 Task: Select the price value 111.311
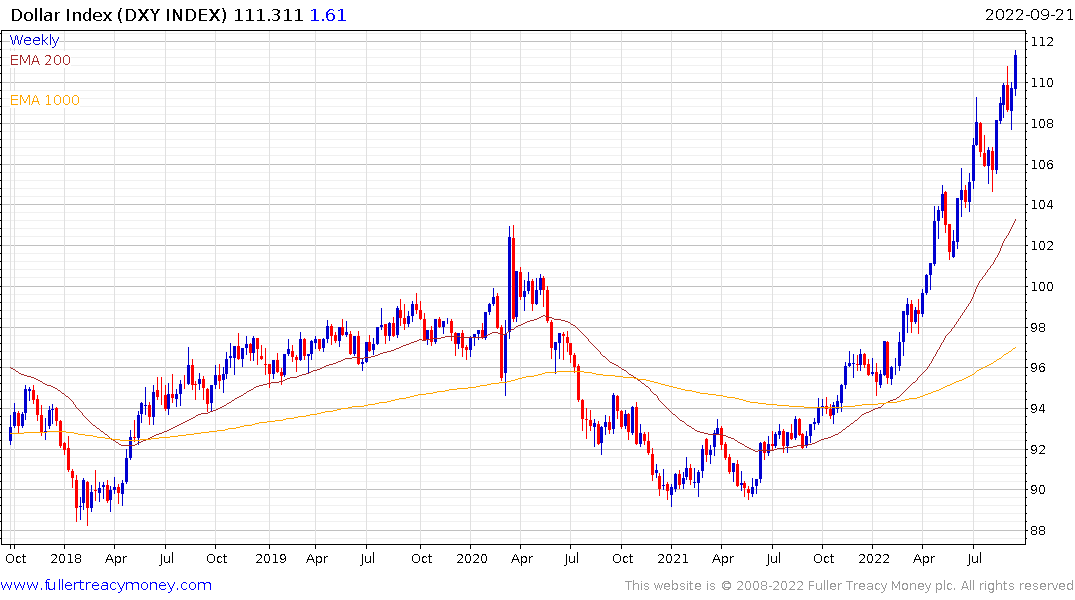[x=268, y=15]
